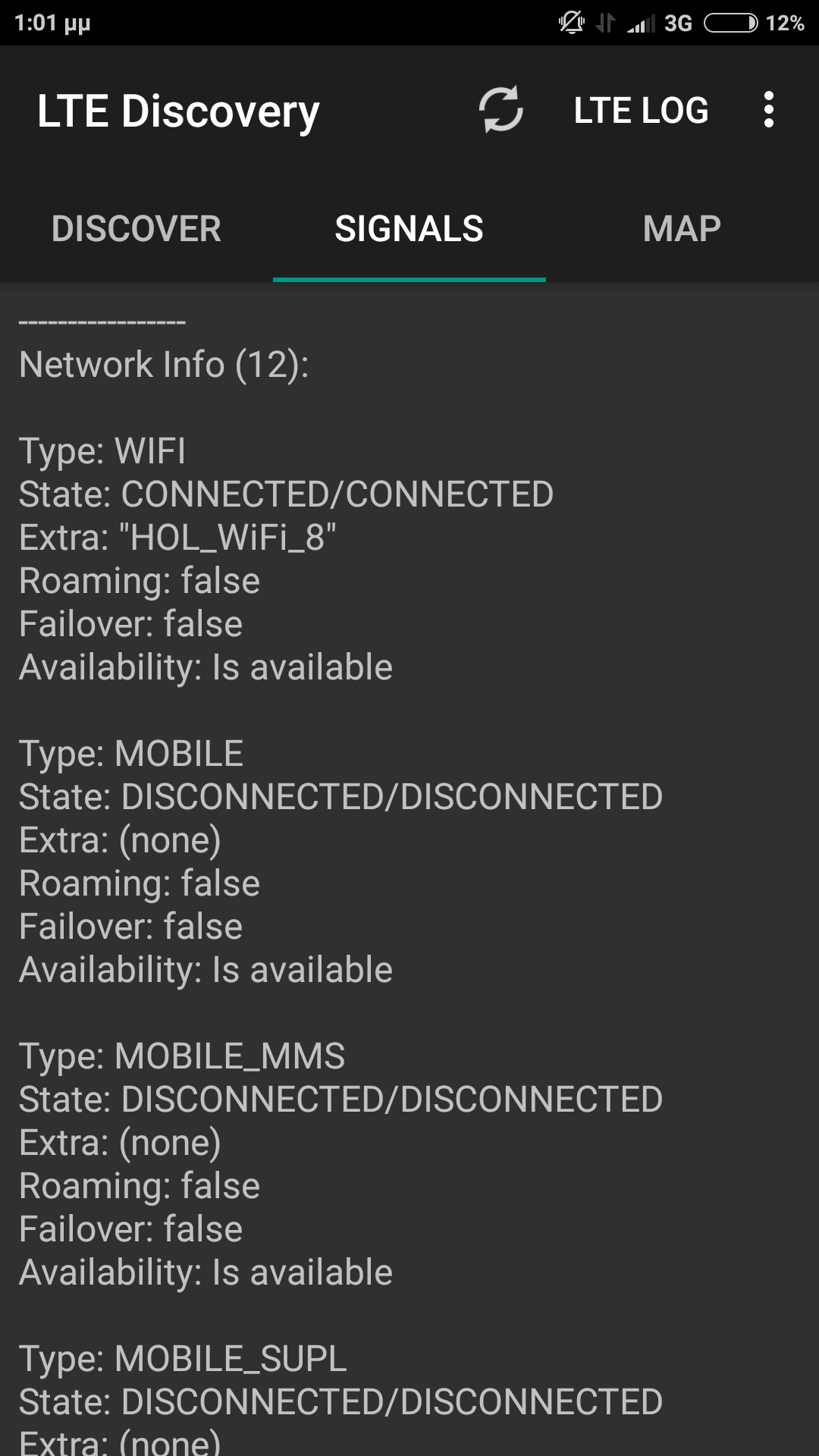Tap the "Network Info (12):" heading
Screen dimensions: 819x1456
164,365
